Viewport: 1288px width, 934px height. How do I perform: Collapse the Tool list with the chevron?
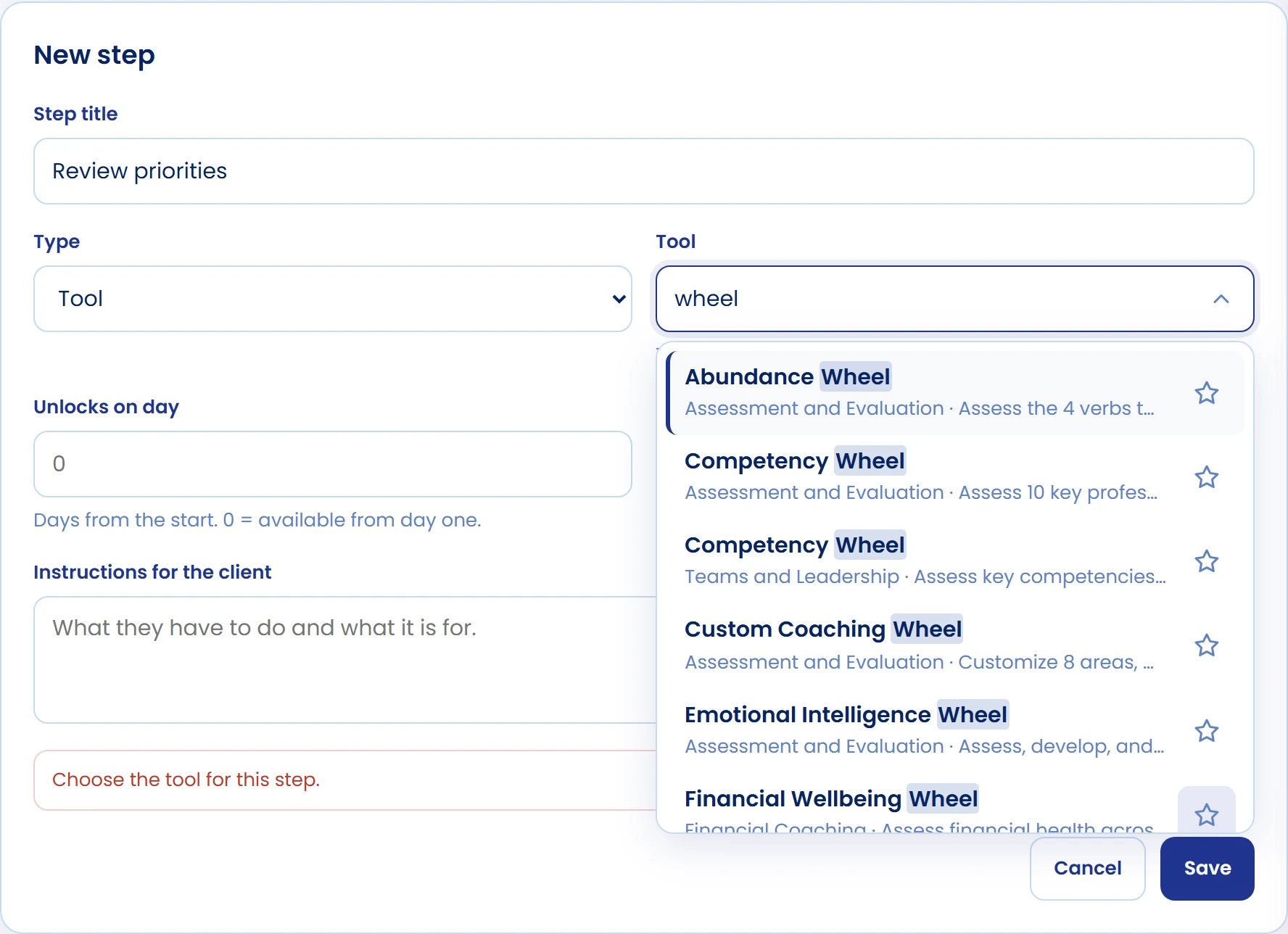pos(1221,299)
